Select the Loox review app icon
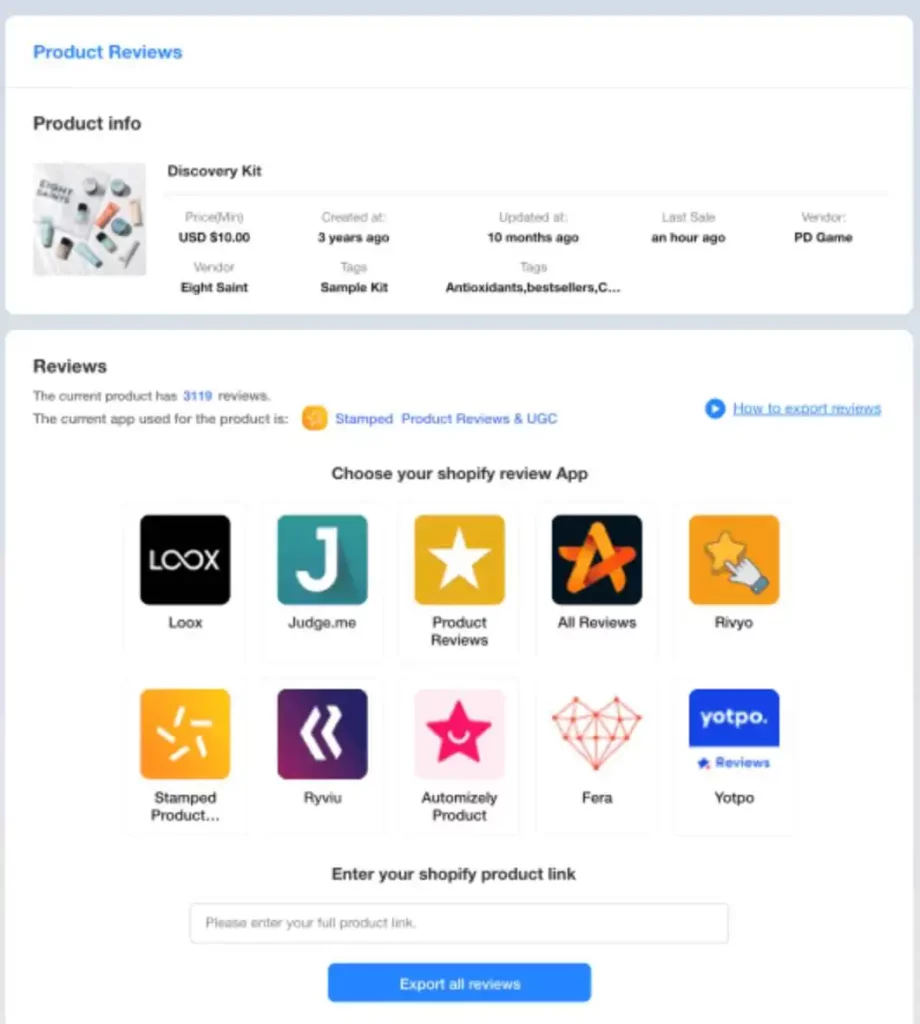This screenshot has height=1024, width=920. pos(185,560)
